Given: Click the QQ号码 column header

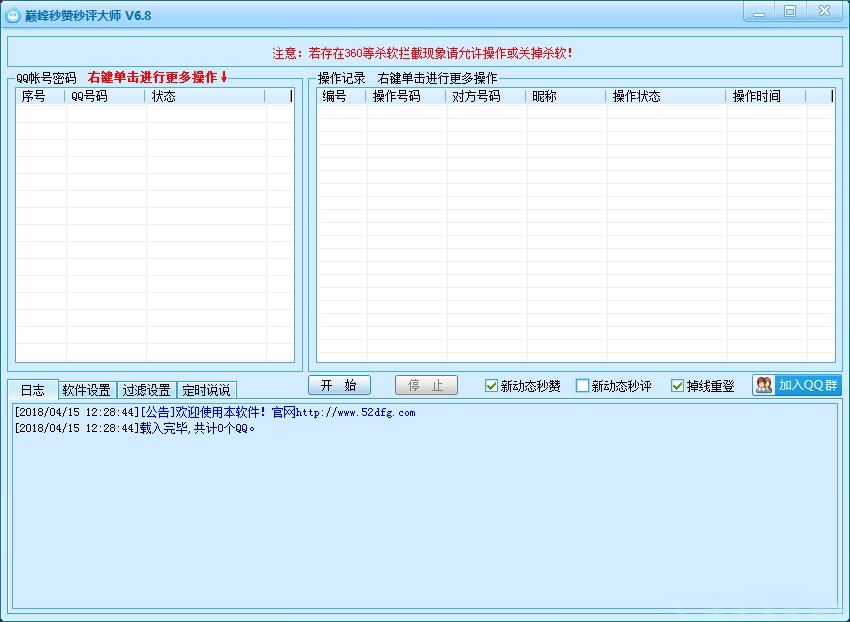Looking at the screenshot, I should (91, 96).
